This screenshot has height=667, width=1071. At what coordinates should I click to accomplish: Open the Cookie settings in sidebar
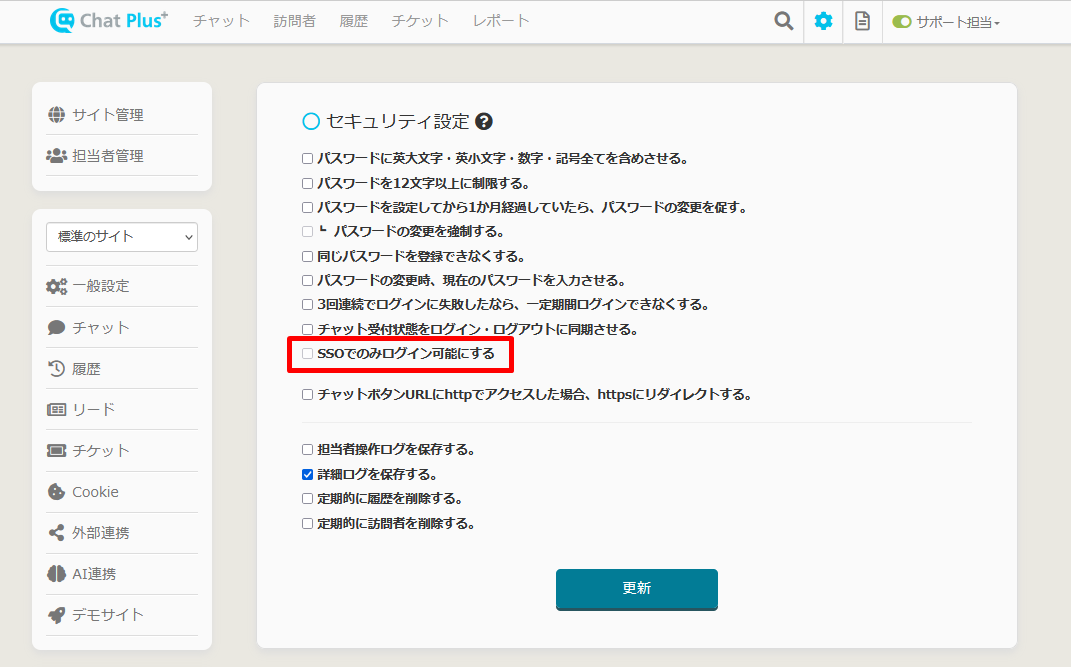coord(94,492)
